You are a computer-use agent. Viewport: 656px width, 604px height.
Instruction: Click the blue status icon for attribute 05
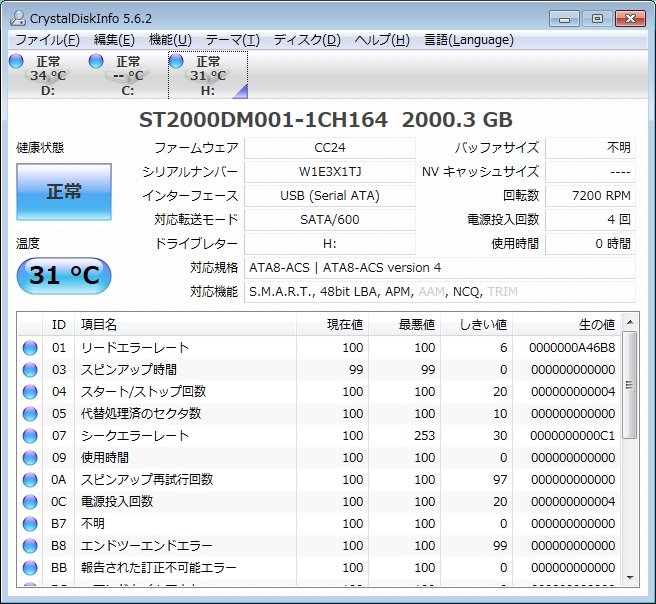coord(30,414)
